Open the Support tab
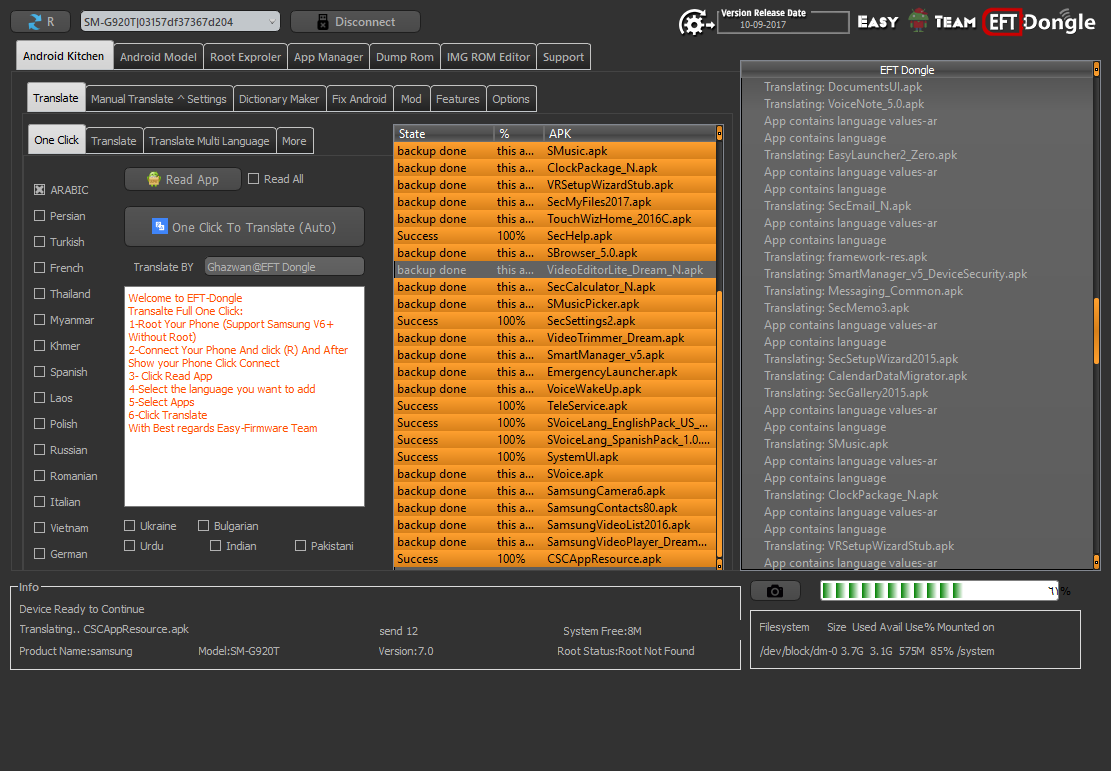 coord(563,57)
